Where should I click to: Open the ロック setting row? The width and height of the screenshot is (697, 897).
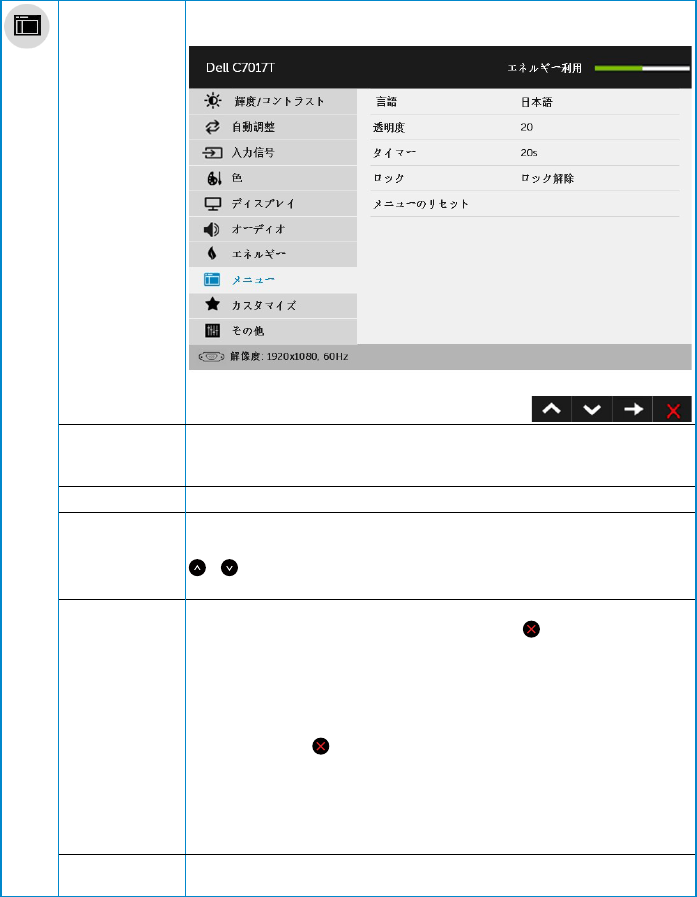(x=525, y=178)
